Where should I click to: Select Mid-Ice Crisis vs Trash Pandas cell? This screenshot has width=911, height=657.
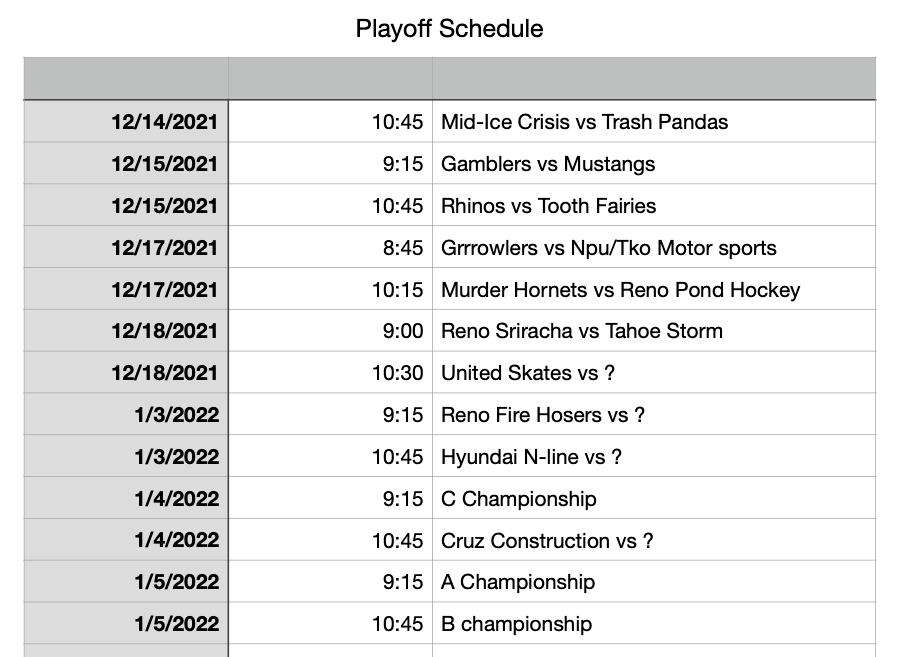point(584,122)
